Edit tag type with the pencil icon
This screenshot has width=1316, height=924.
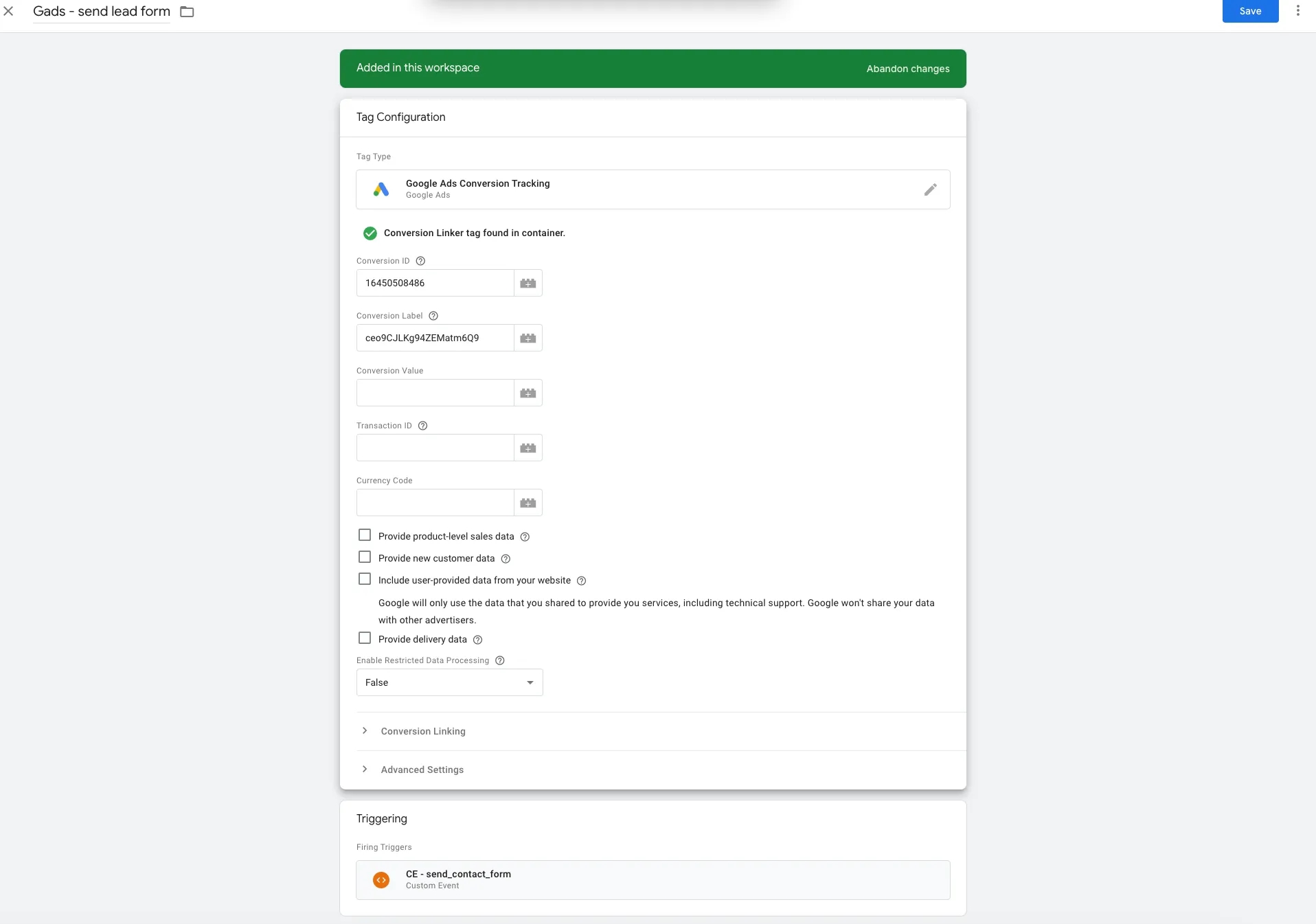(930, 189)
